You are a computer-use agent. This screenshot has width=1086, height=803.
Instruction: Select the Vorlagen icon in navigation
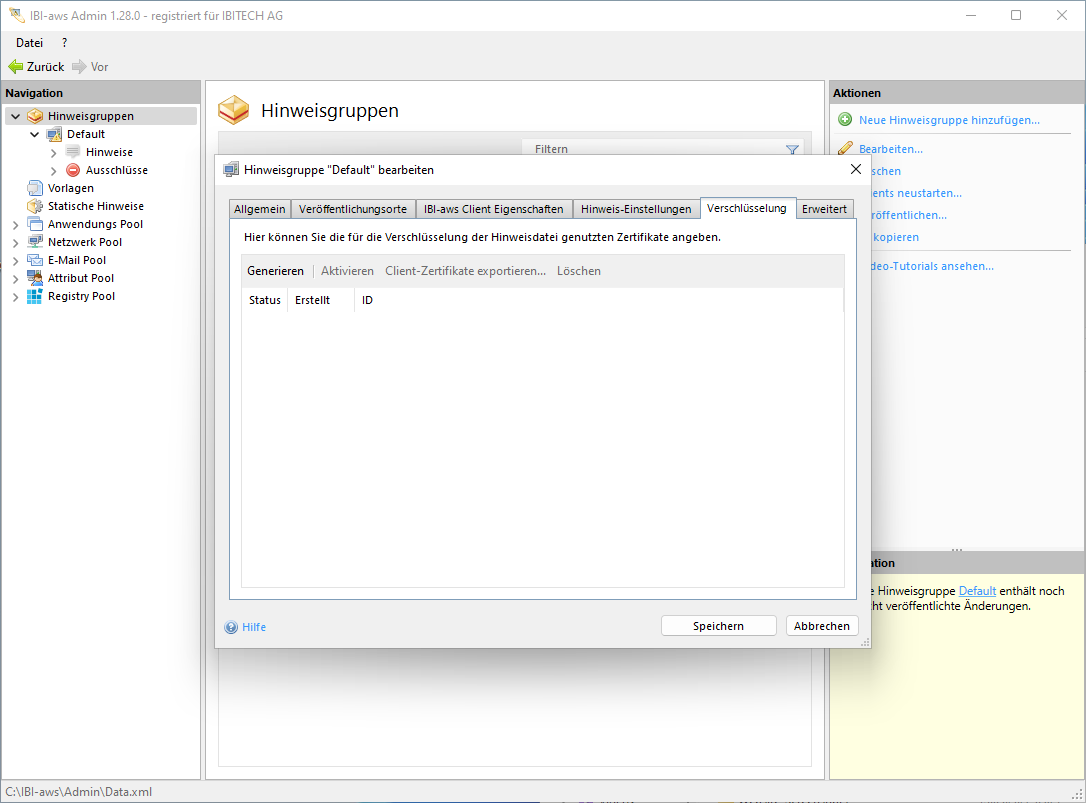click(35, 188)
